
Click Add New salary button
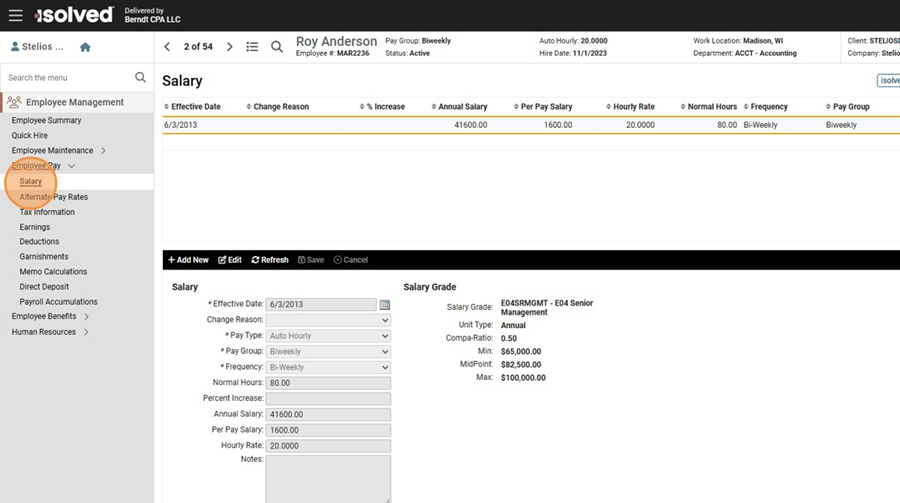tap(188, 260)
